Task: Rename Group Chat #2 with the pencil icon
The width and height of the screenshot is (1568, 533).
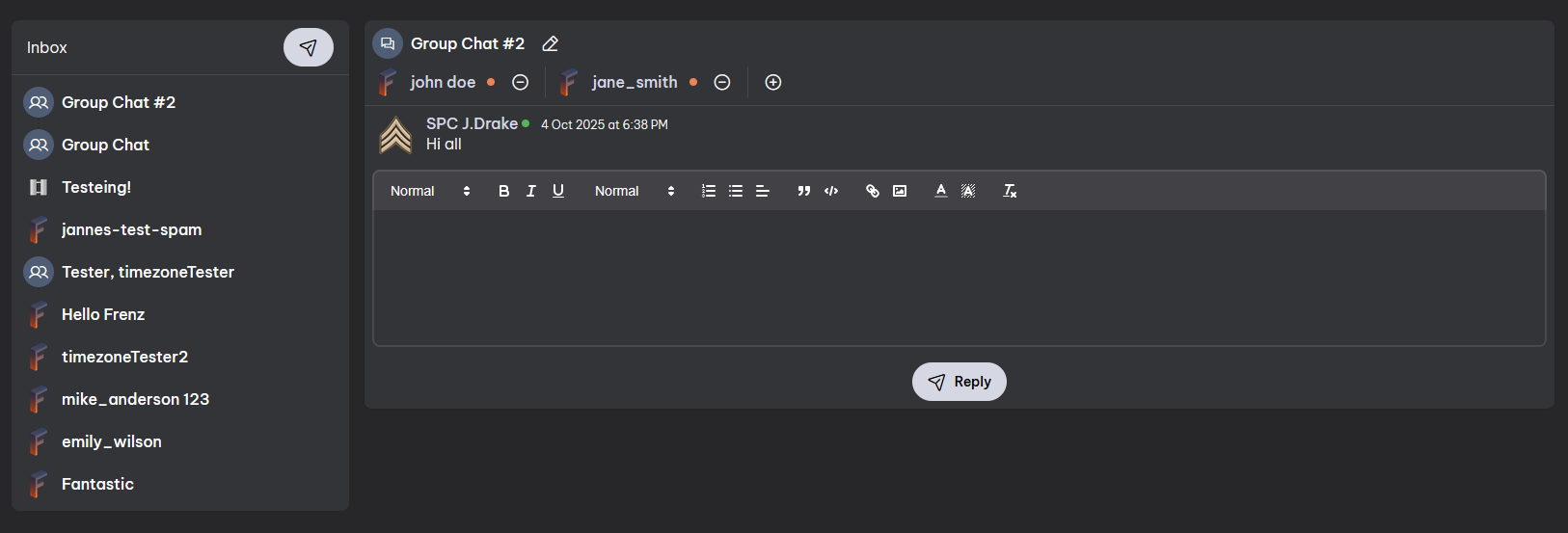Action: (550, 44)
